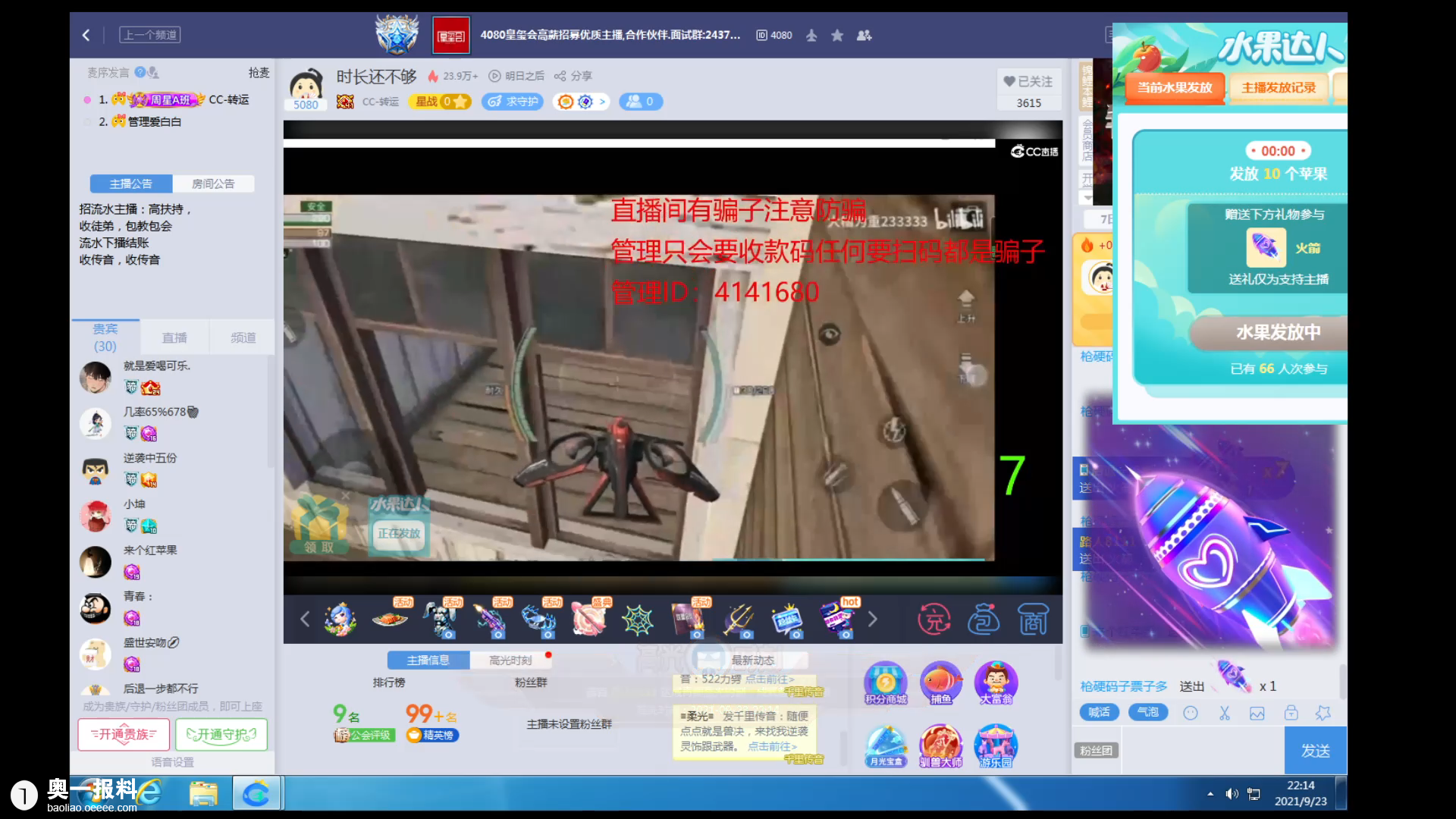This screenshot has width=1456, height=819.
Task: Select the 主播公告 tab
Action: tap(130, 184)
